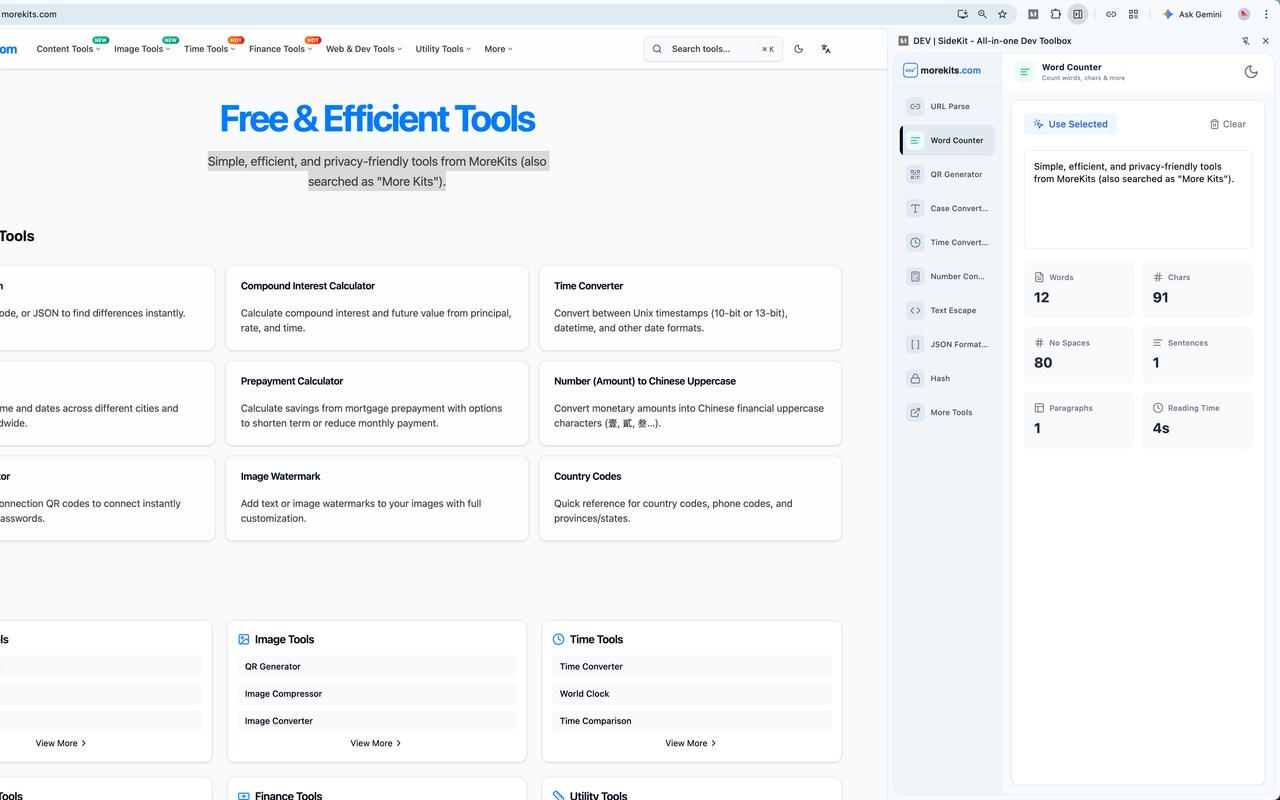Image resolution: width=1280 pixels, height=800 pixels.
Task: Expand the Finance Tools menu
Action: (x=281, y=49)
